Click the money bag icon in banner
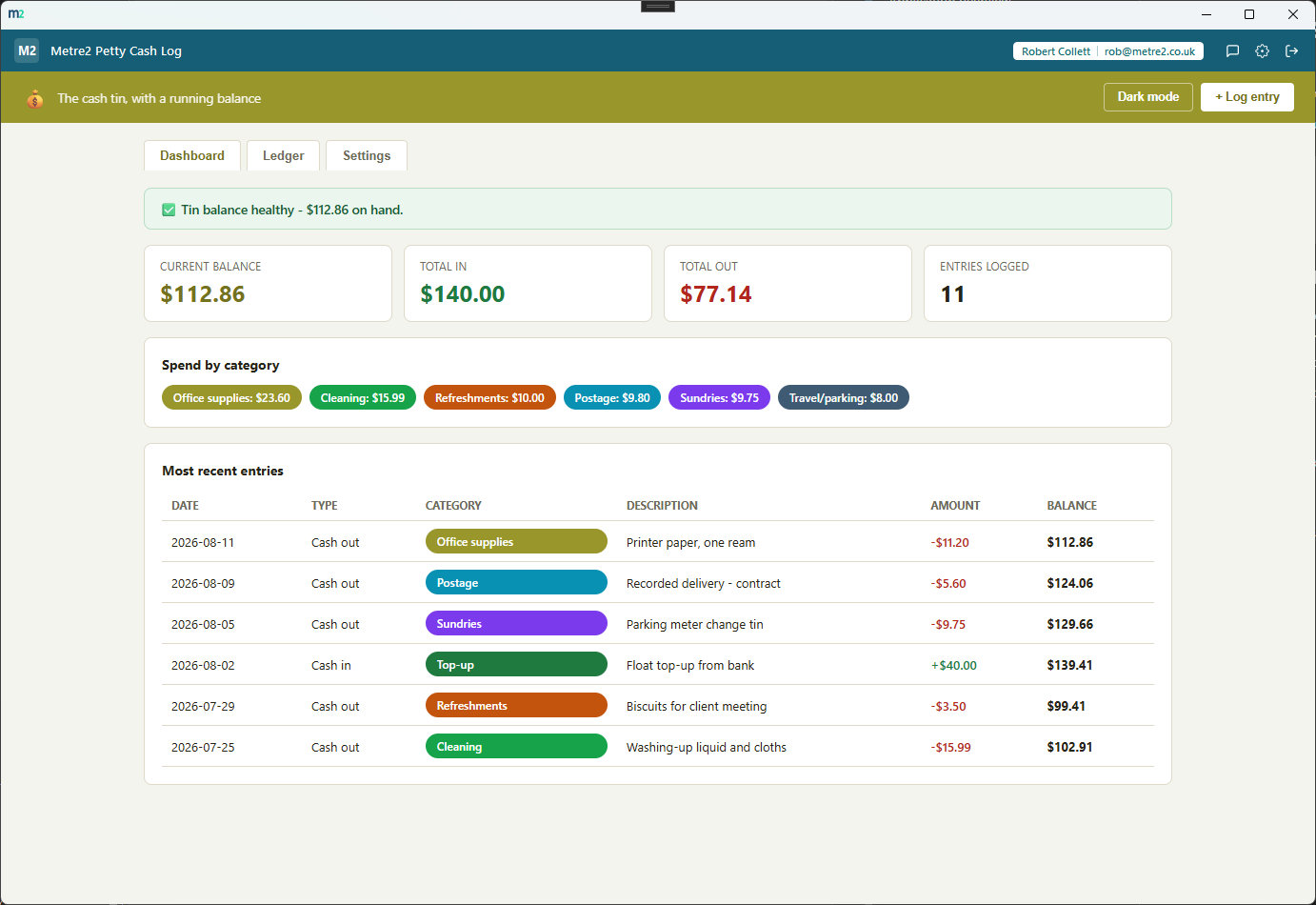Viewport: 1316px width, 905px height. click(35, 98)
